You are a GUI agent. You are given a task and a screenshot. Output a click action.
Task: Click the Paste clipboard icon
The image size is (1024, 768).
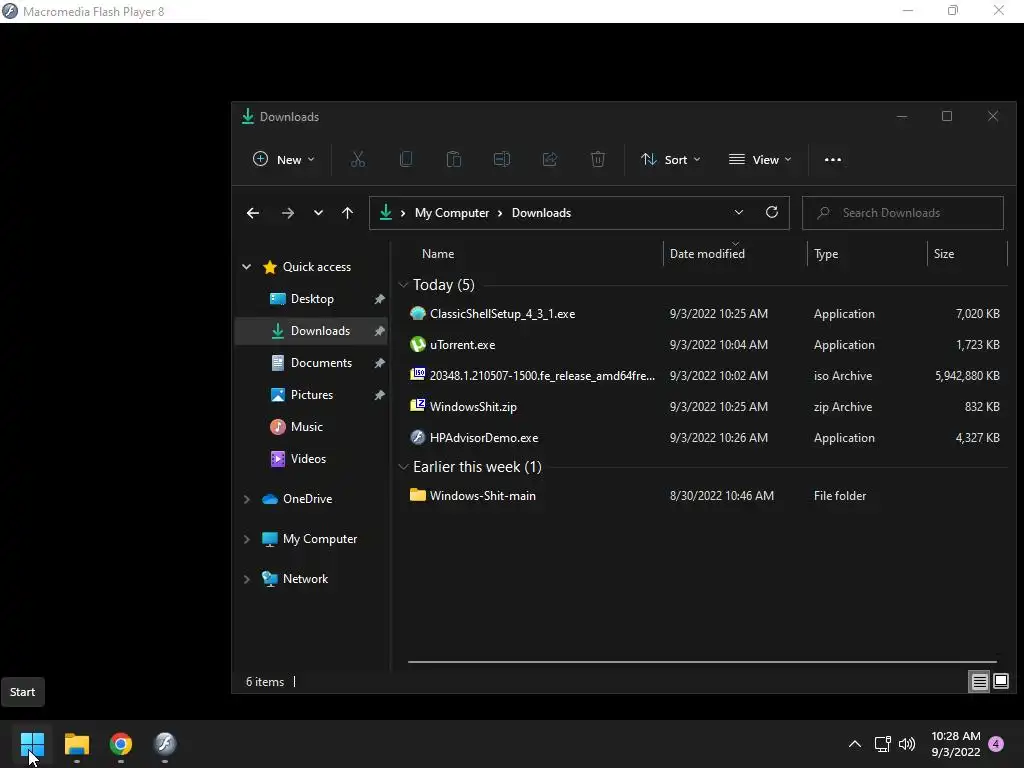click(x=453, y=159)
